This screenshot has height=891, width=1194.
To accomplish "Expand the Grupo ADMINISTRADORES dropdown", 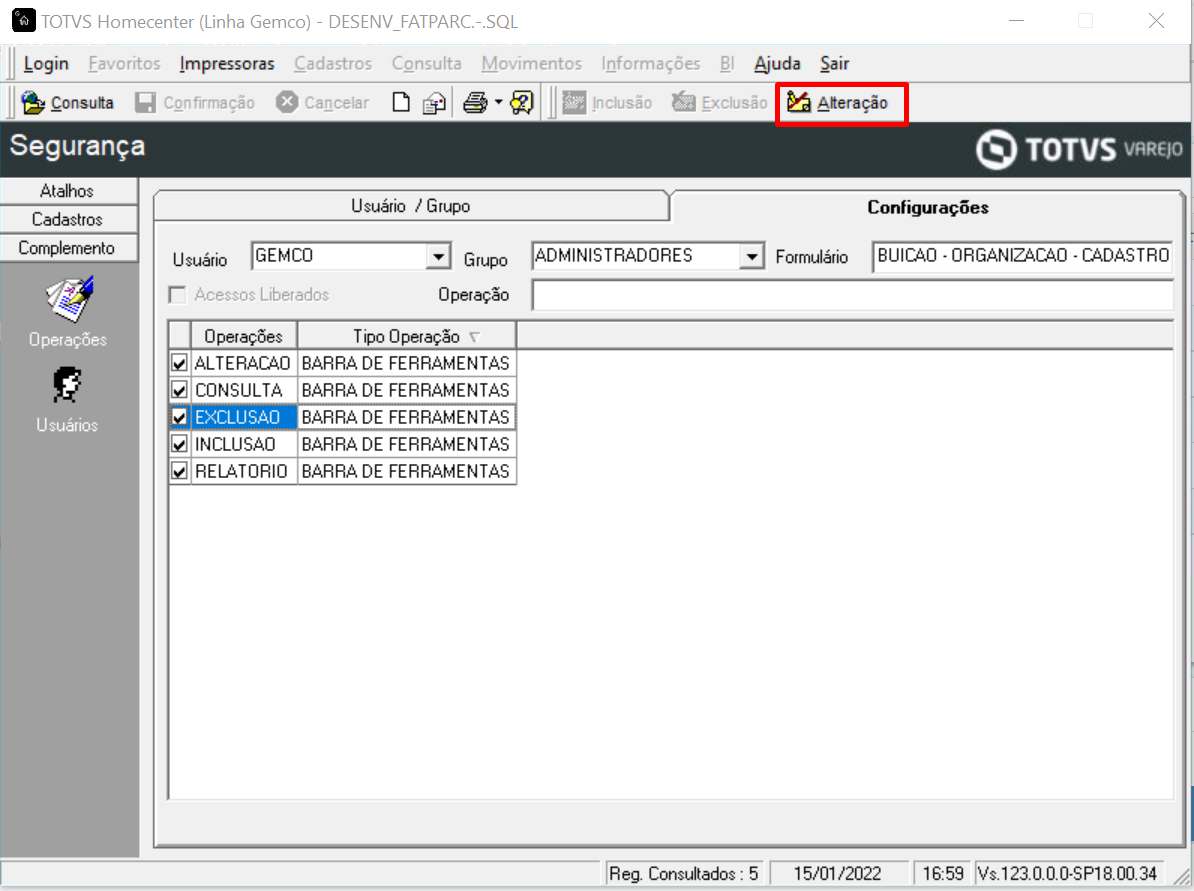I will 752,257.
